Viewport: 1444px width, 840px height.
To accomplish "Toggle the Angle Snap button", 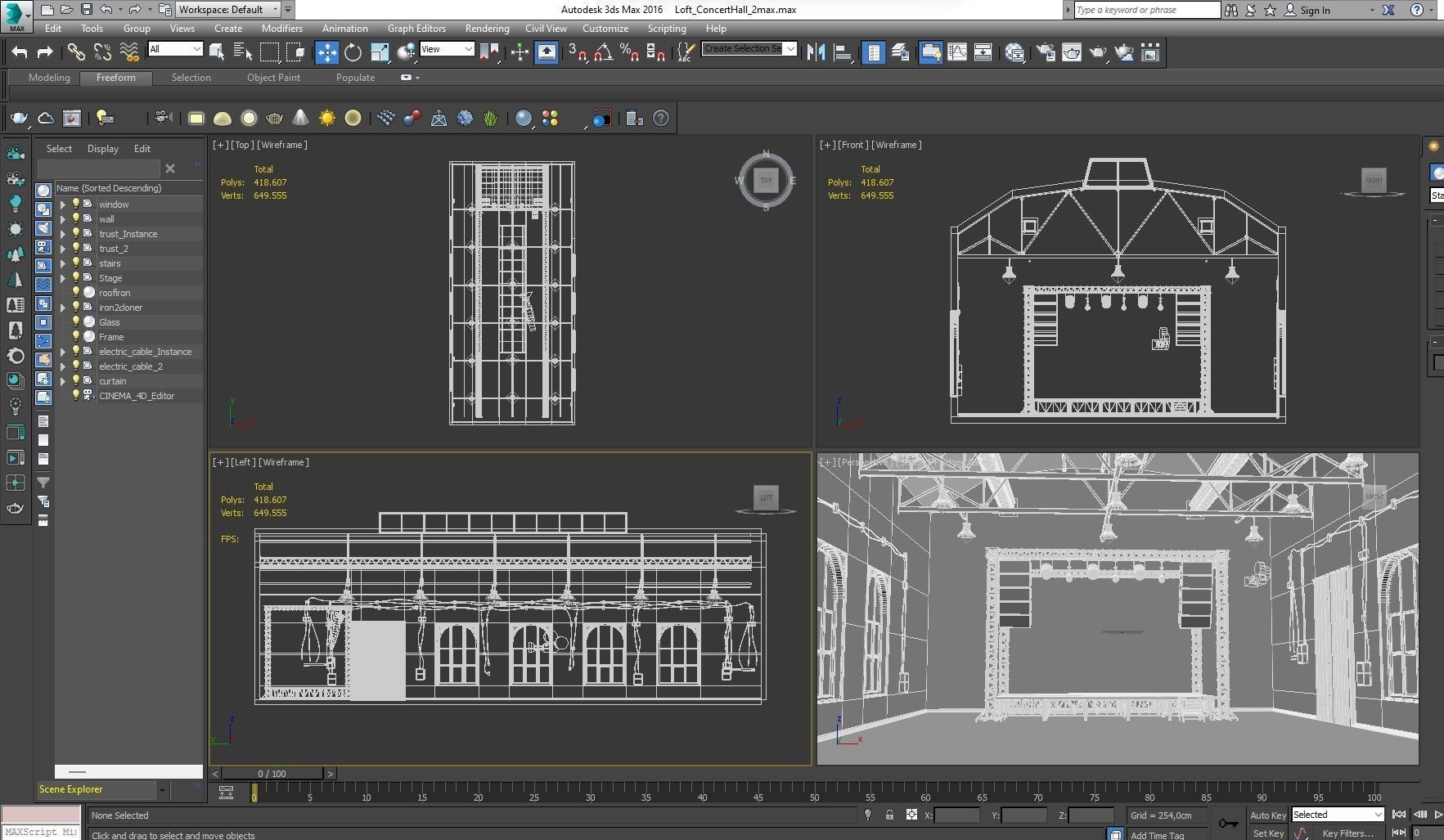I will click(604, 52).
